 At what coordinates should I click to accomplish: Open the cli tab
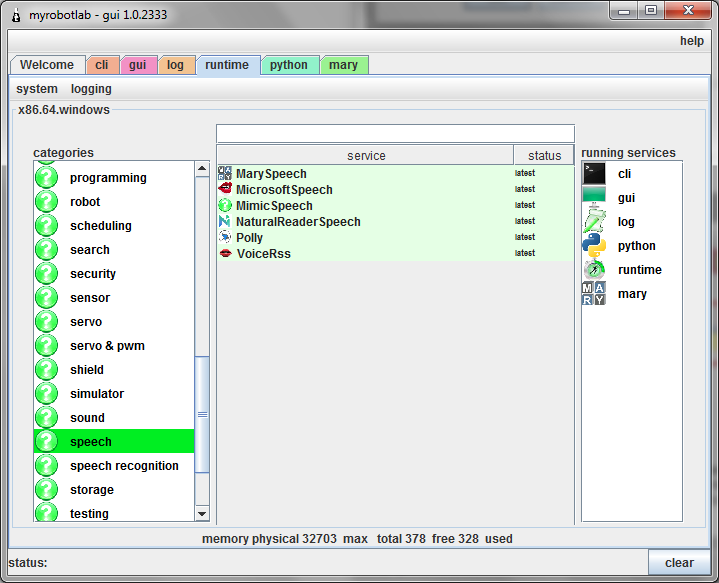102,65
